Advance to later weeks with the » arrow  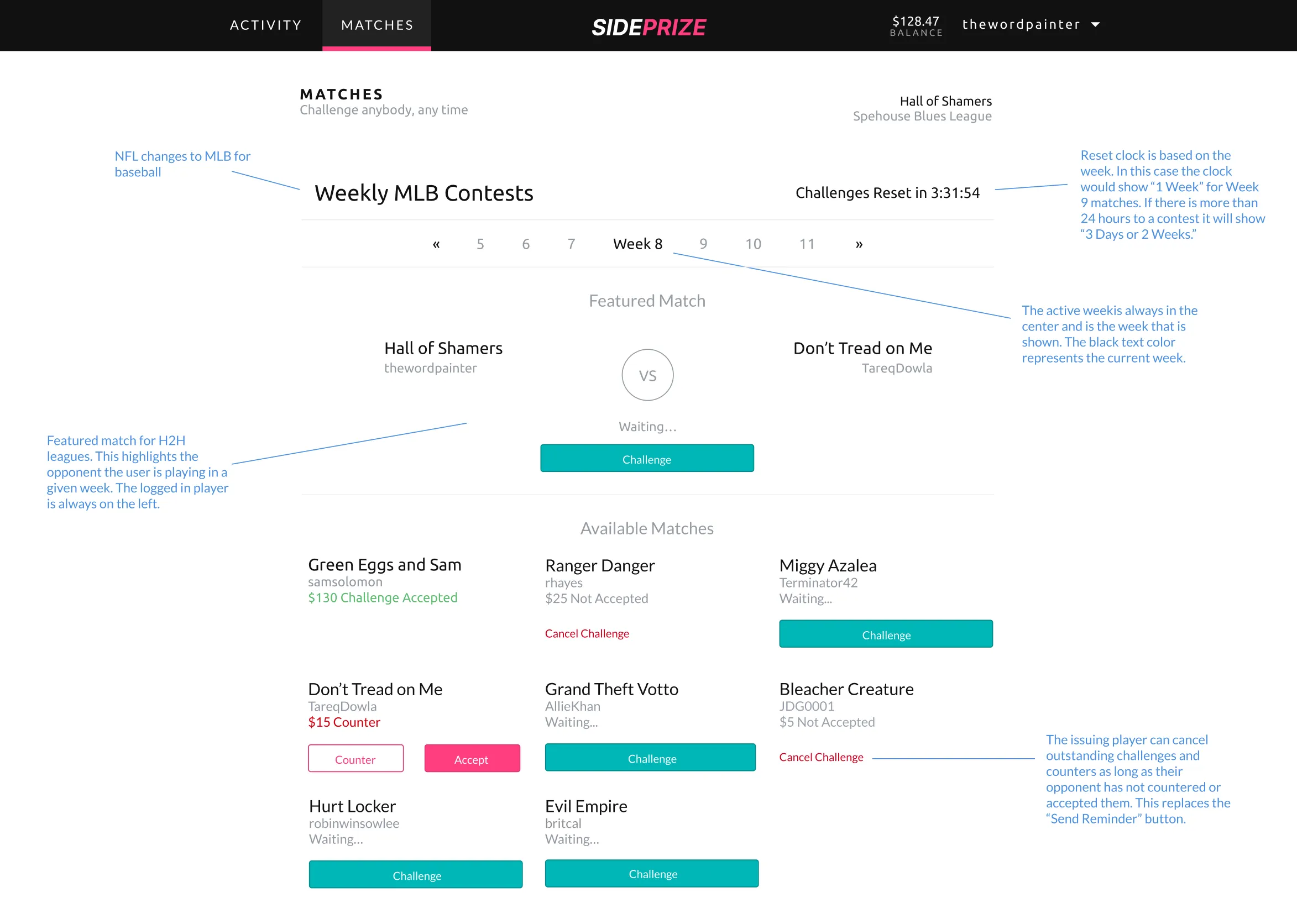point(859,244)
